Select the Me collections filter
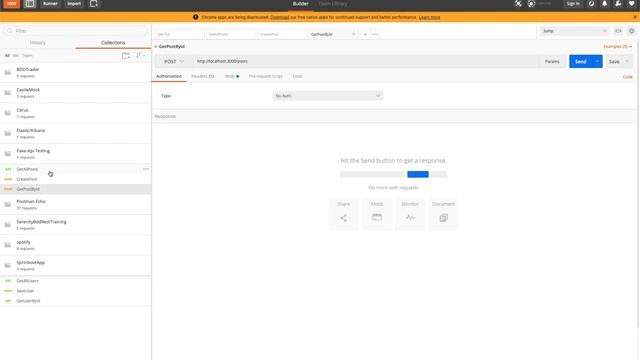 coord(16,56)
